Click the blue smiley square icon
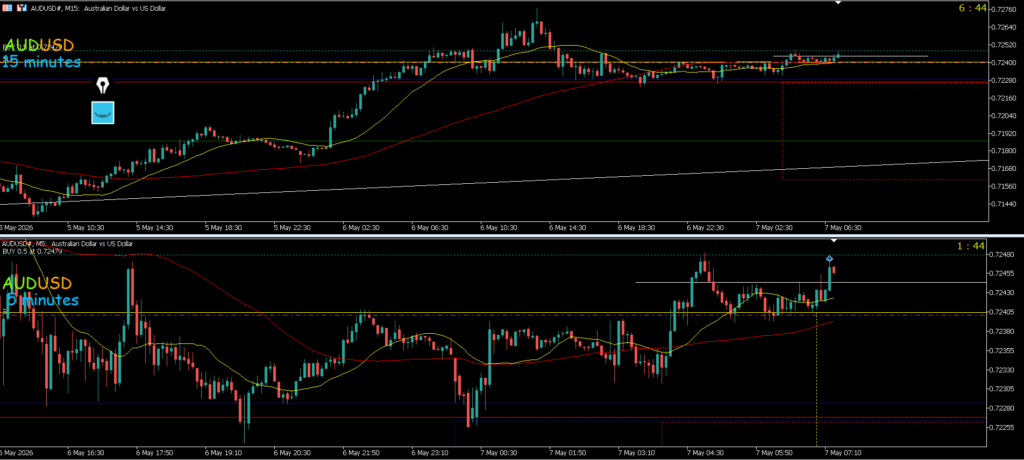Screen dimensions: 1024x460 103,112
